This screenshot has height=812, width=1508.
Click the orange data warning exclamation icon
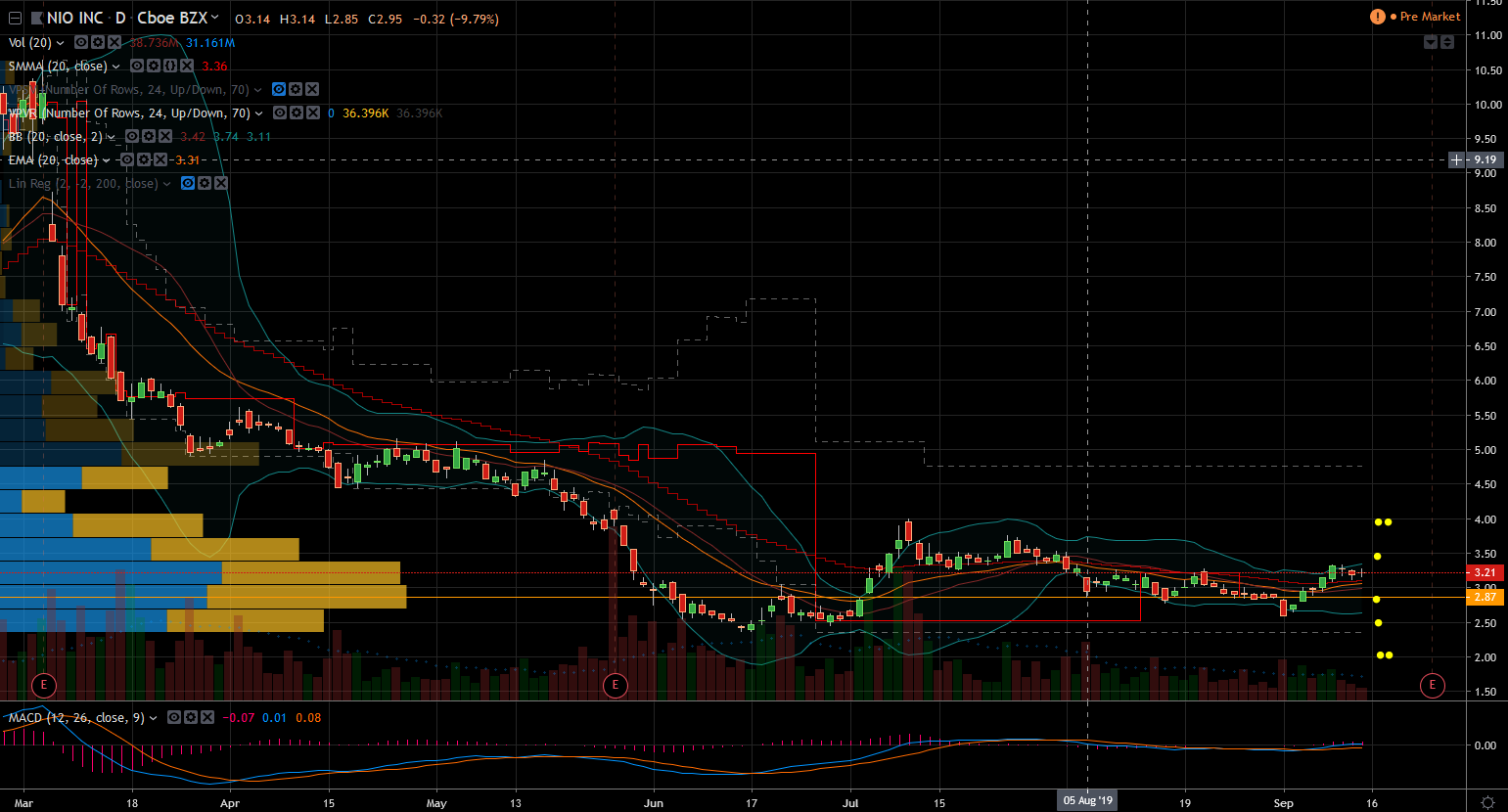point(1378,17)
